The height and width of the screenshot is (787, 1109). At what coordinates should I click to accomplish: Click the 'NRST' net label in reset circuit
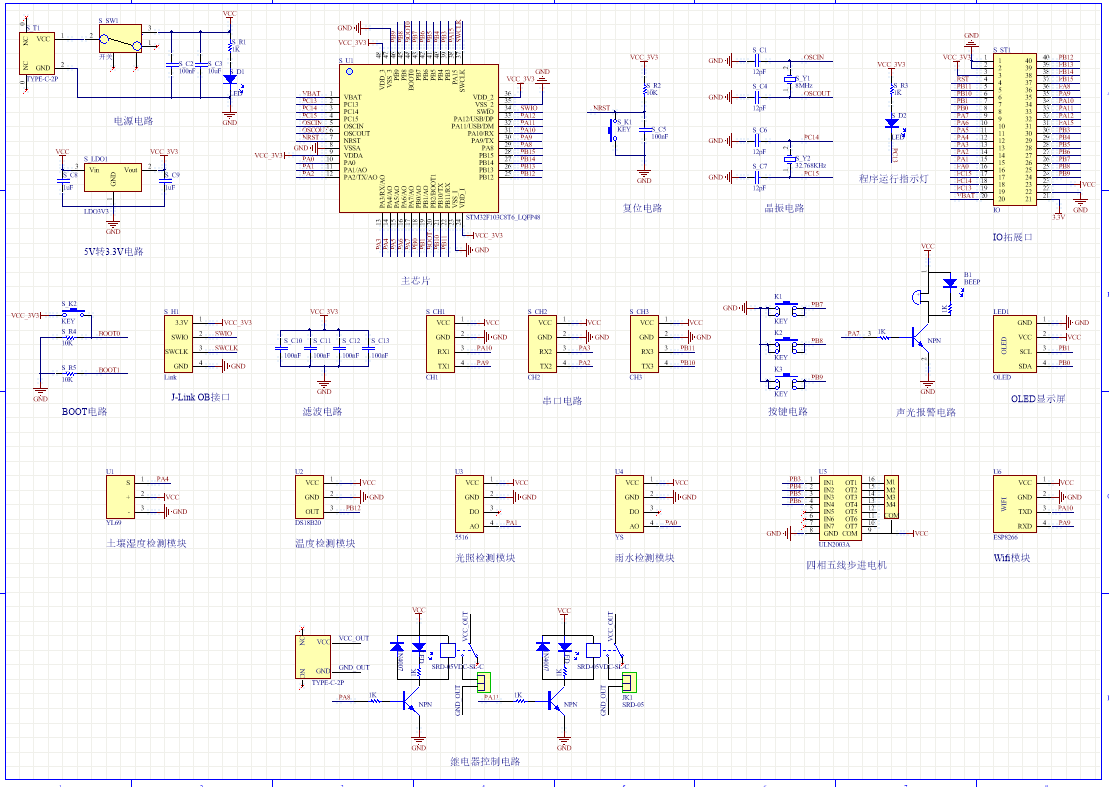601,108
